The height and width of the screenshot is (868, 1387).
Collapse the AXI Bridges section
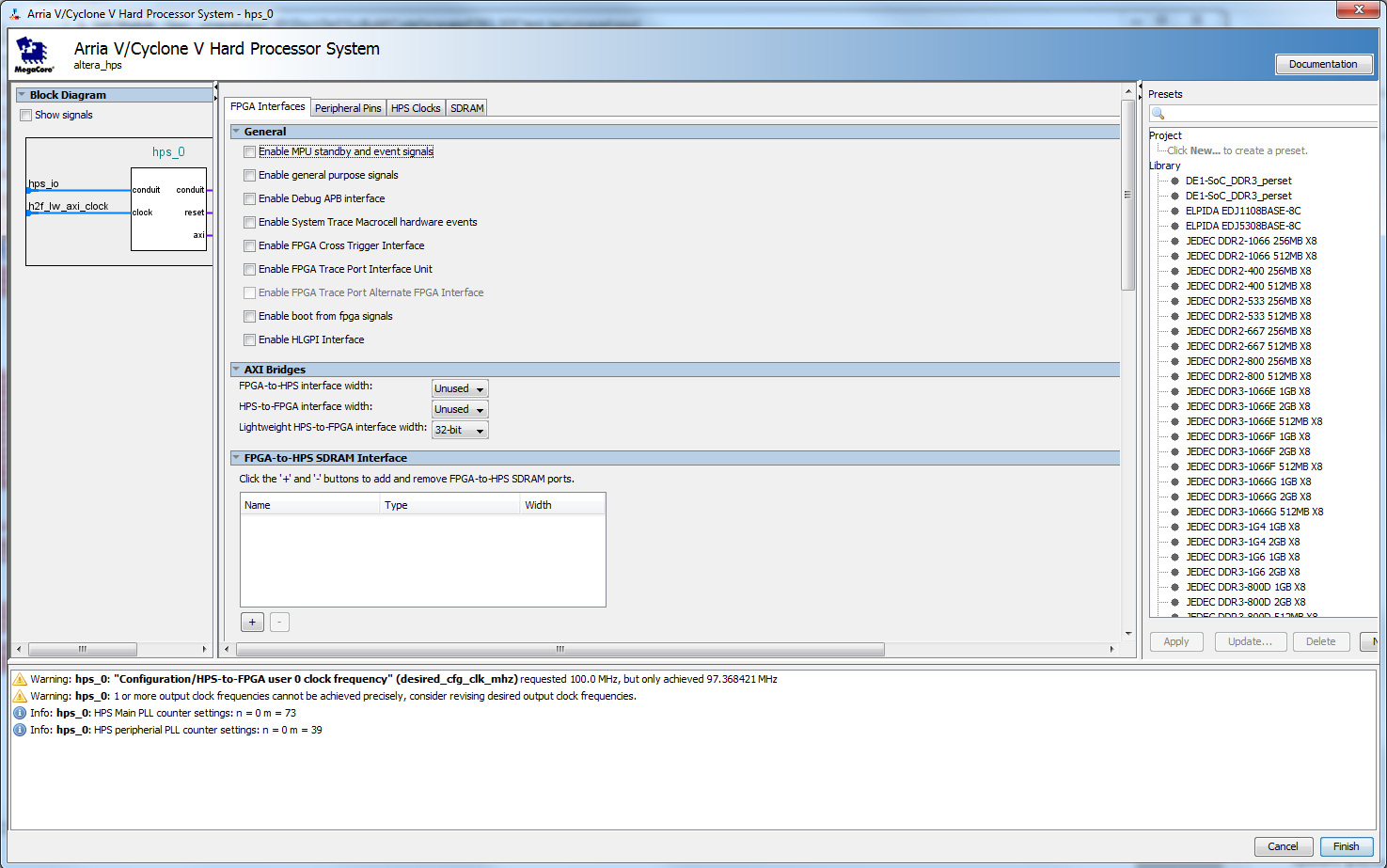pyautogui.click(x=236, y=370)
